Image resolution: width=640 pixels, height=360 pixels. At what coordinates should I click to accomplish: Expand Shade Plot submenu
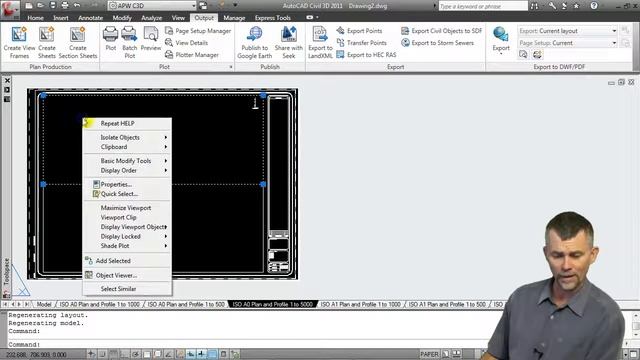(127, 246)
